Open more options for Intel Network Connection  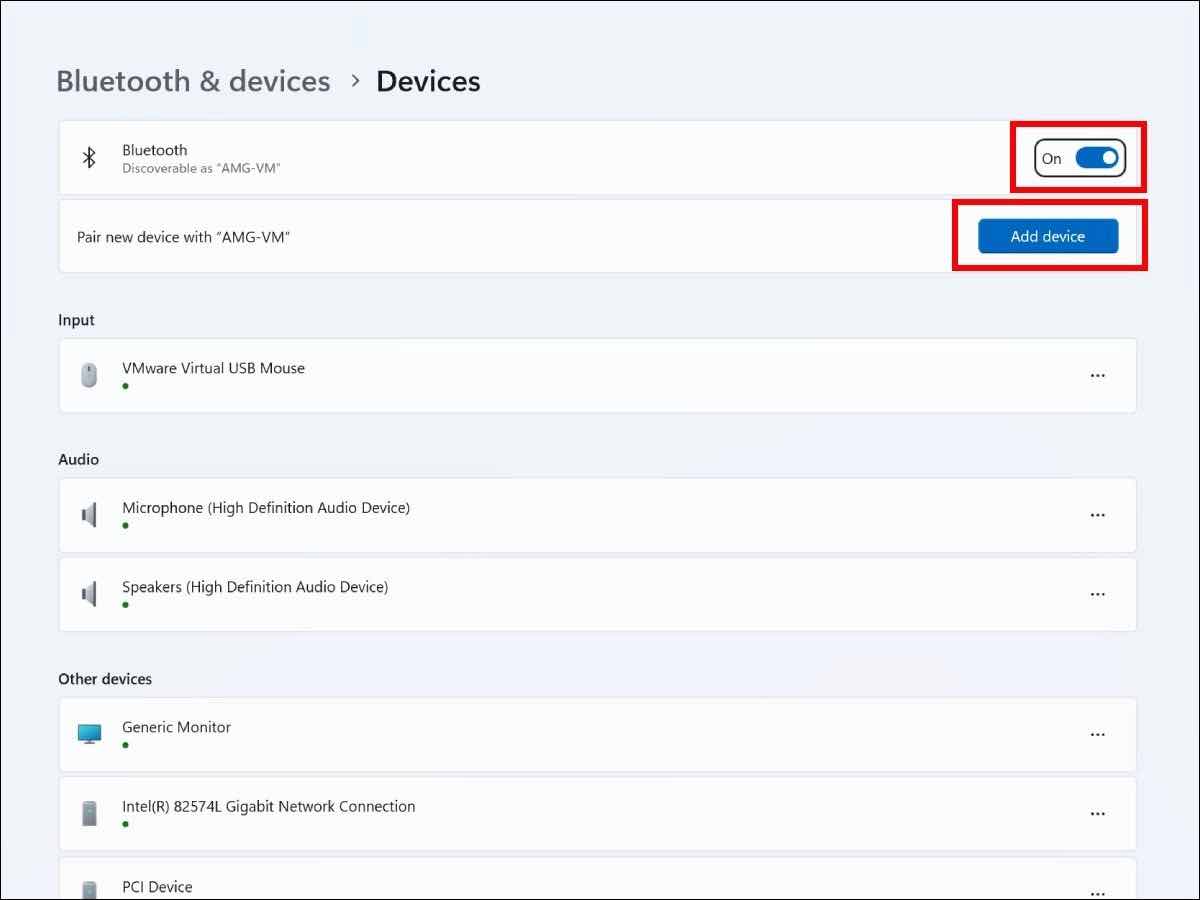pyautogui.click(x=1097, y=813)
